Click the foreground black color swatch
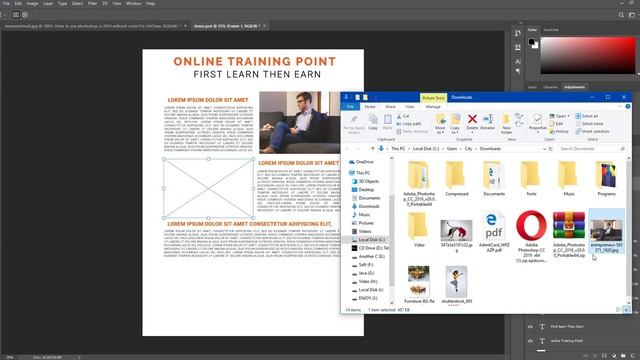 click(x=531, y=41)
